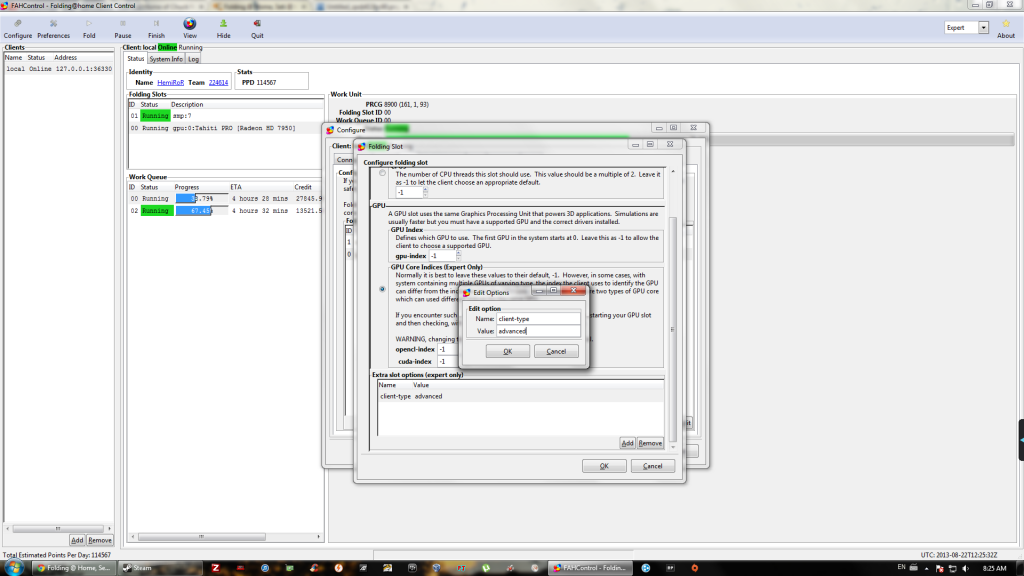Open the Windows Start button
The width and height of the screenshot is (1024, 576).
tap(13, 568)
